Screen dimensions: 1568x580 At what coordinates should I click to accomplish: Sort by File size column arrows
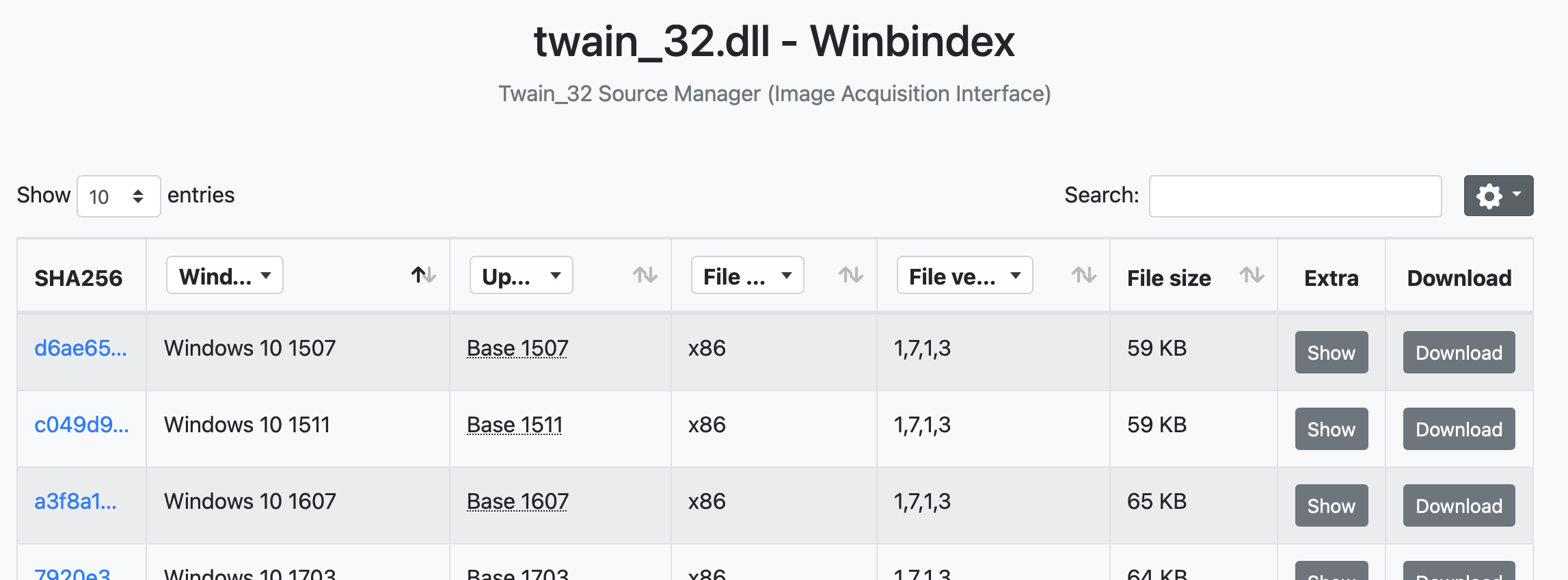click(1252, 275)
